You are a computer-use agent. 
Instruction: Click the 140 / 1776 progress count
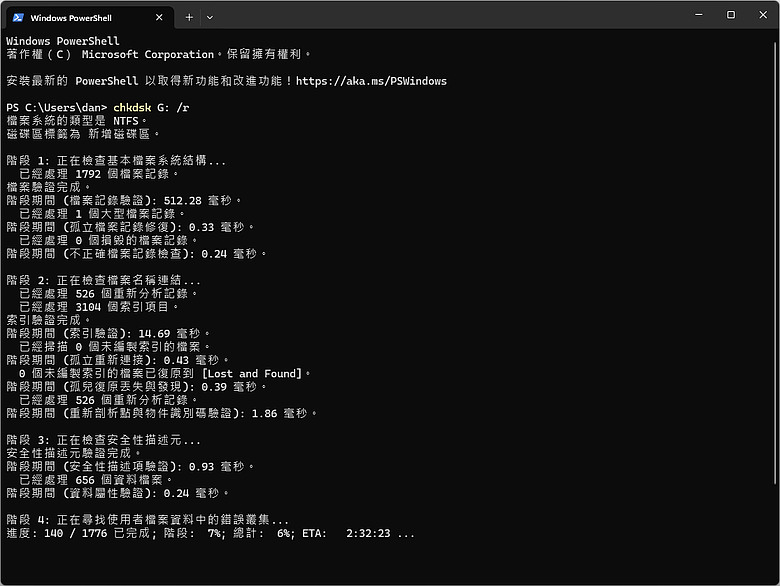tap(76, 533)
